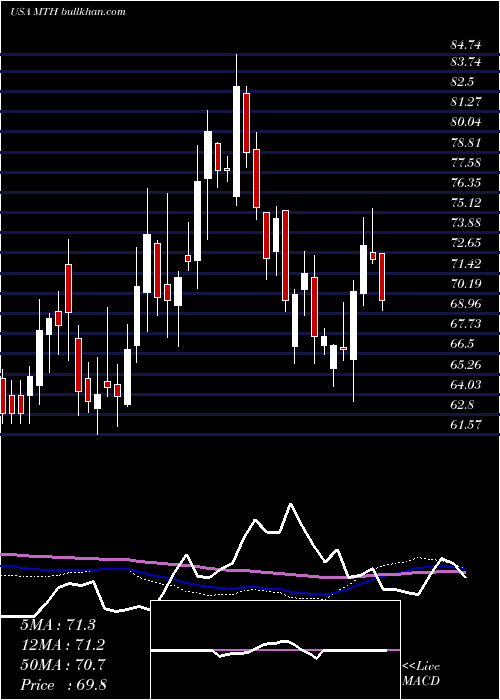Click the 84.74 price axis label
This screenshot has width=500, height=700.
coord(466,45)
